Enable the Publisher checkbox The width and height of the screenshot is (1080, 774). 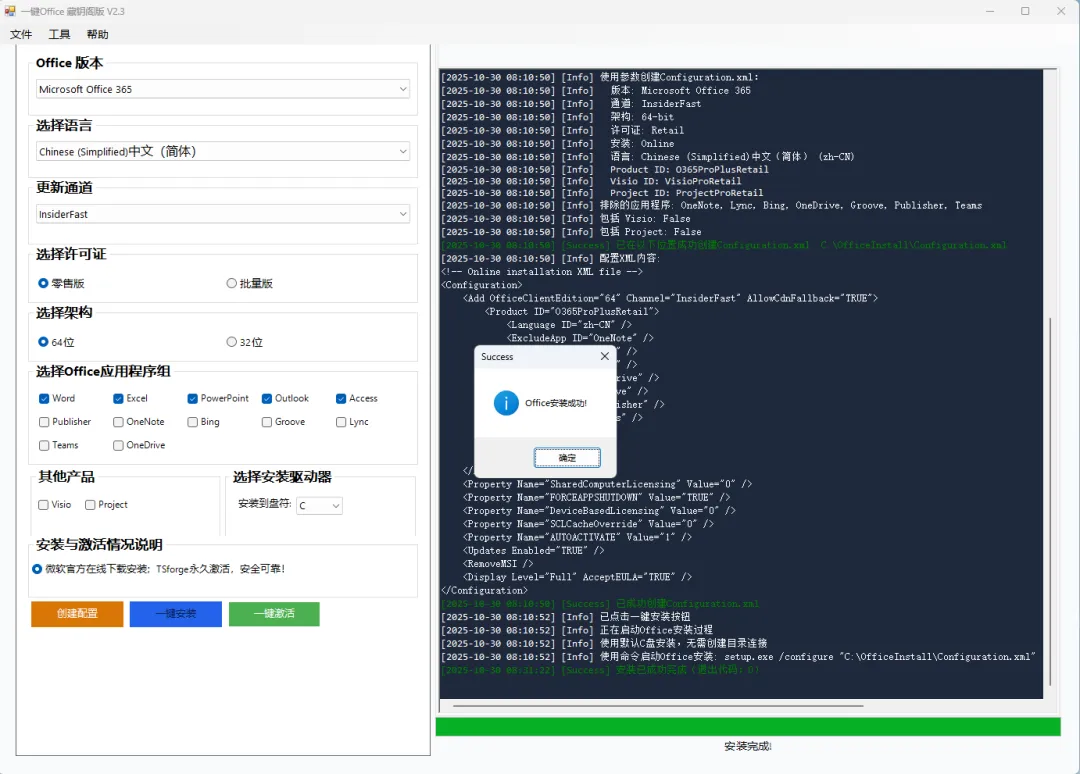point(44,422)
